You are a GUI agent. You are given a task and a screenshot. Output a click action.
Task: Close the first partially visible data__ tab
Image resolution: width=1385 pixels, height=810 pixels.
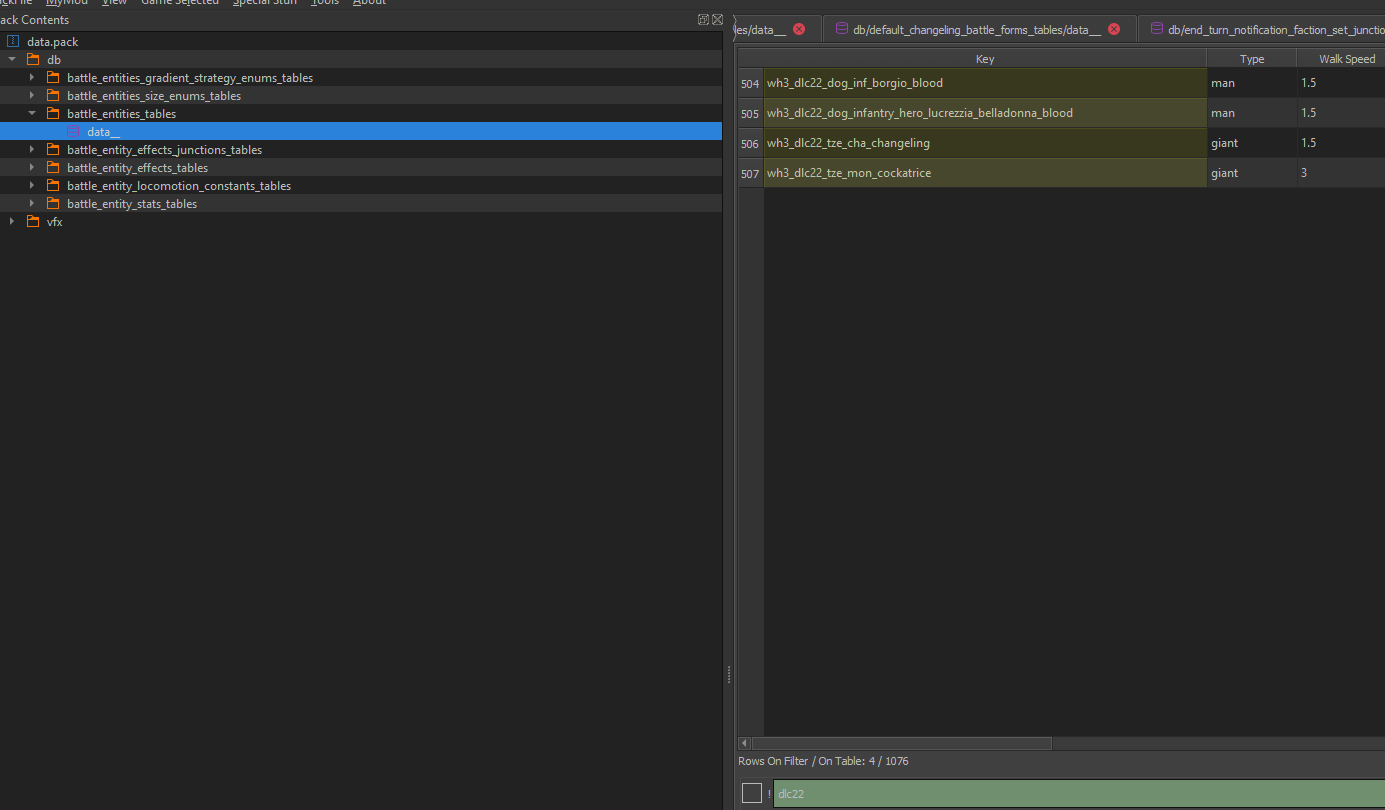[x=799, y=29]
